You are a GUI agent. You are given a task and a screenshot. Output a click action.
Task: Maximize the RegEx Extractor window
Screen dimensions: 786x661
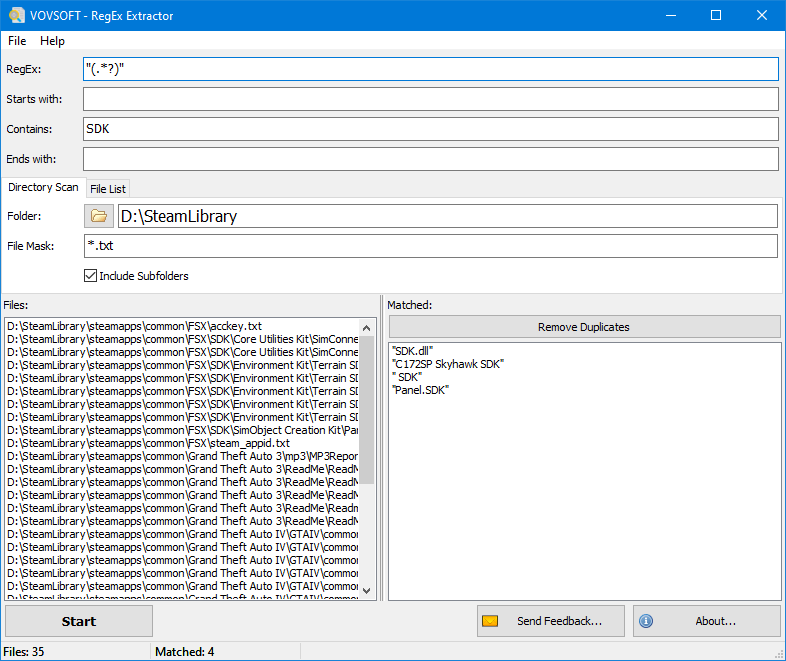click(x=716, y=16)
